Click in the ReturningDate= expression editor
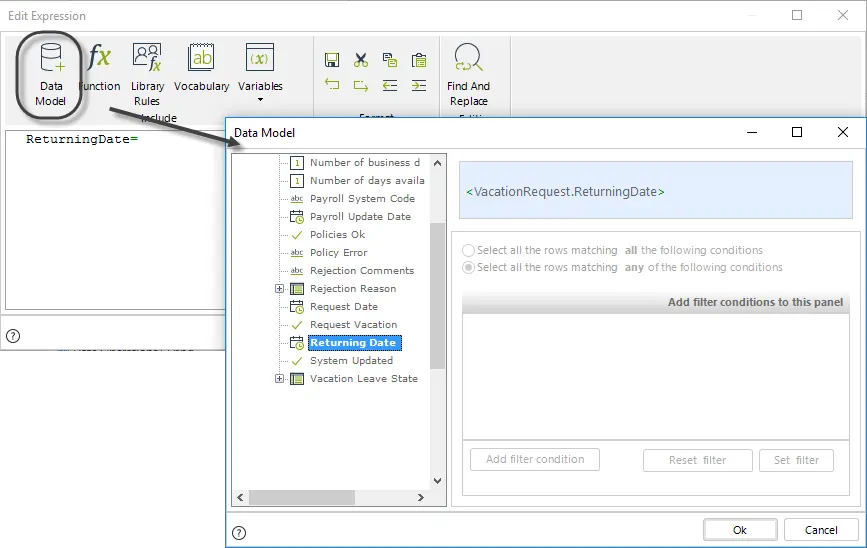The image size is (867, 548). [x=115, y=220]
